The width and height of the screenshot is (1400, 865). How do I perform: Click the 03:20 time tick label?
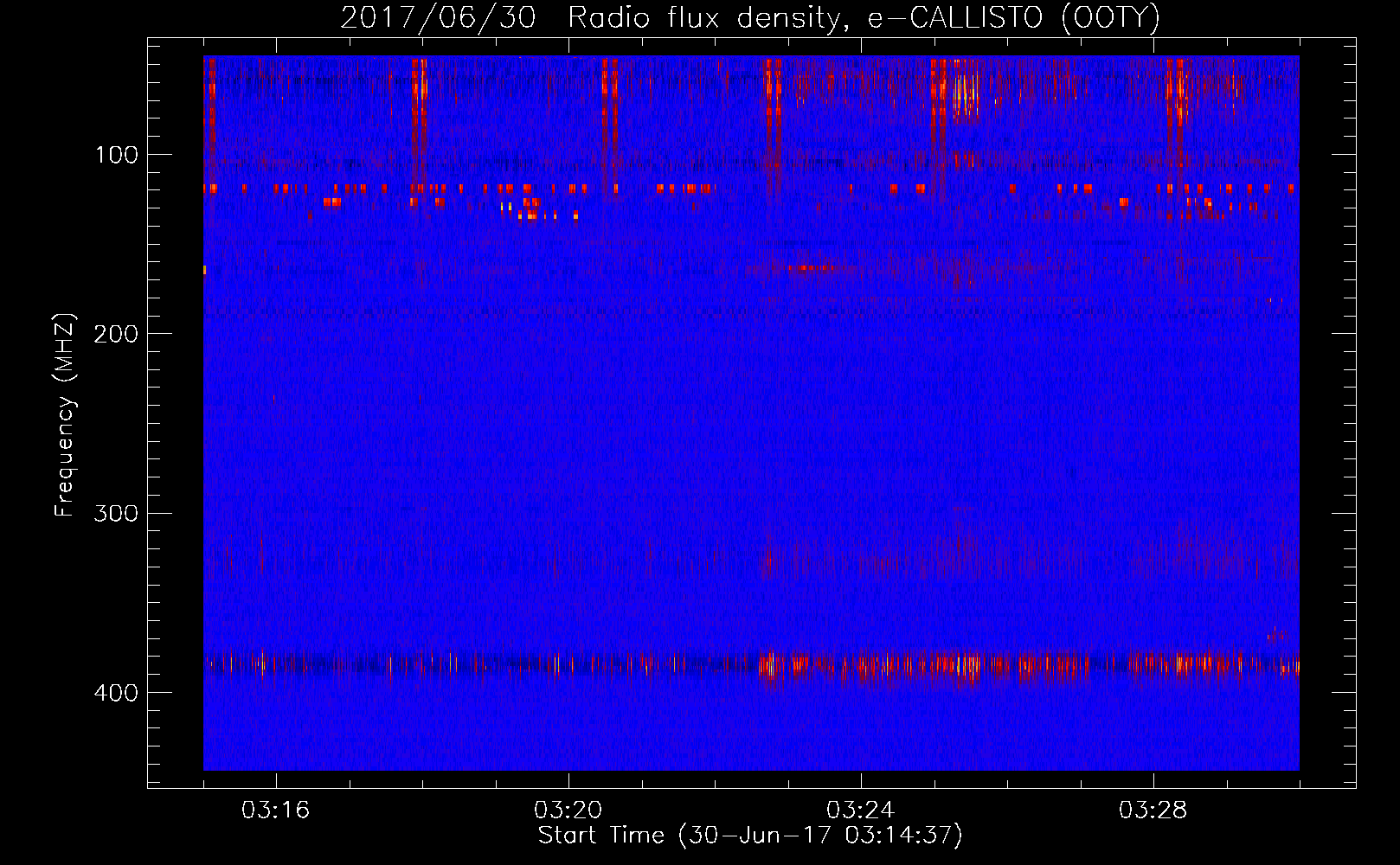[568, 811]
